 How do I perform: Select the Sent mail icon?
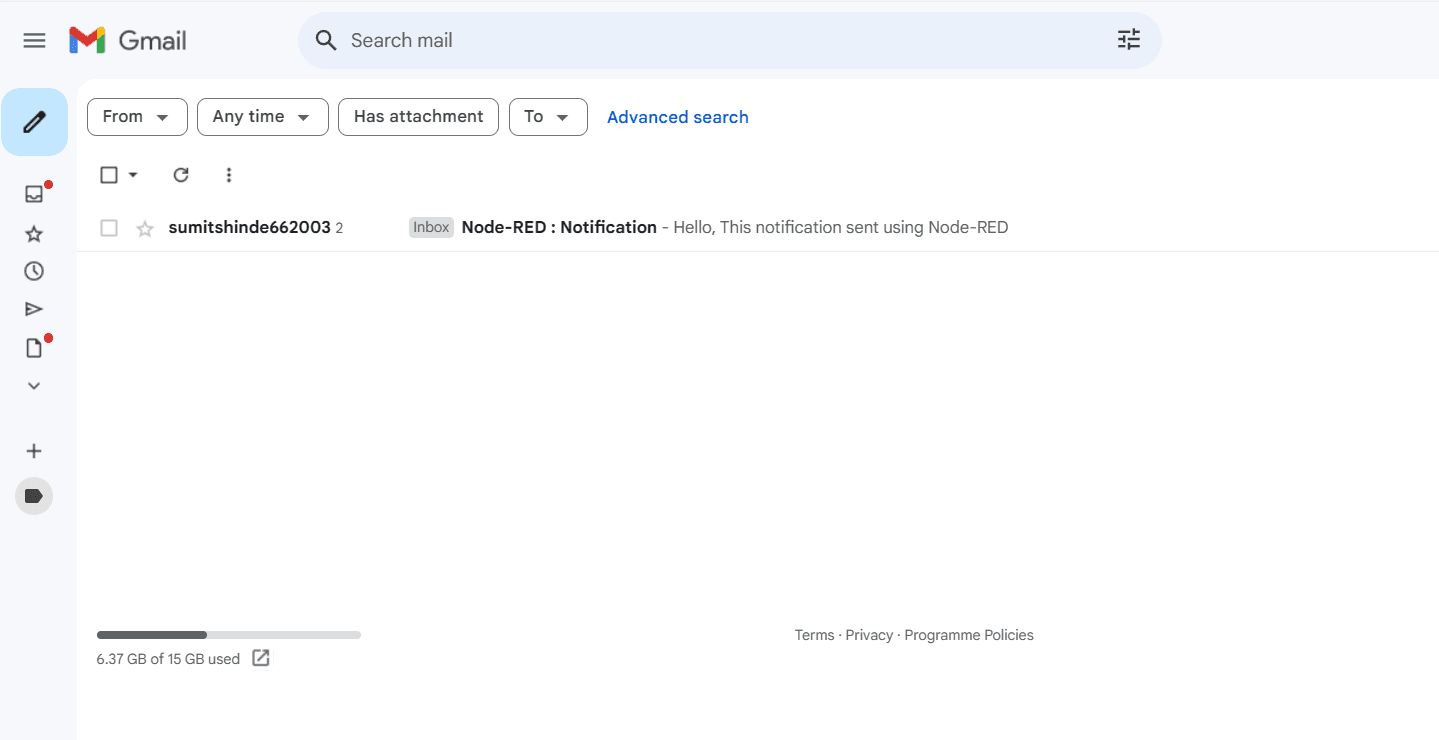34,308
